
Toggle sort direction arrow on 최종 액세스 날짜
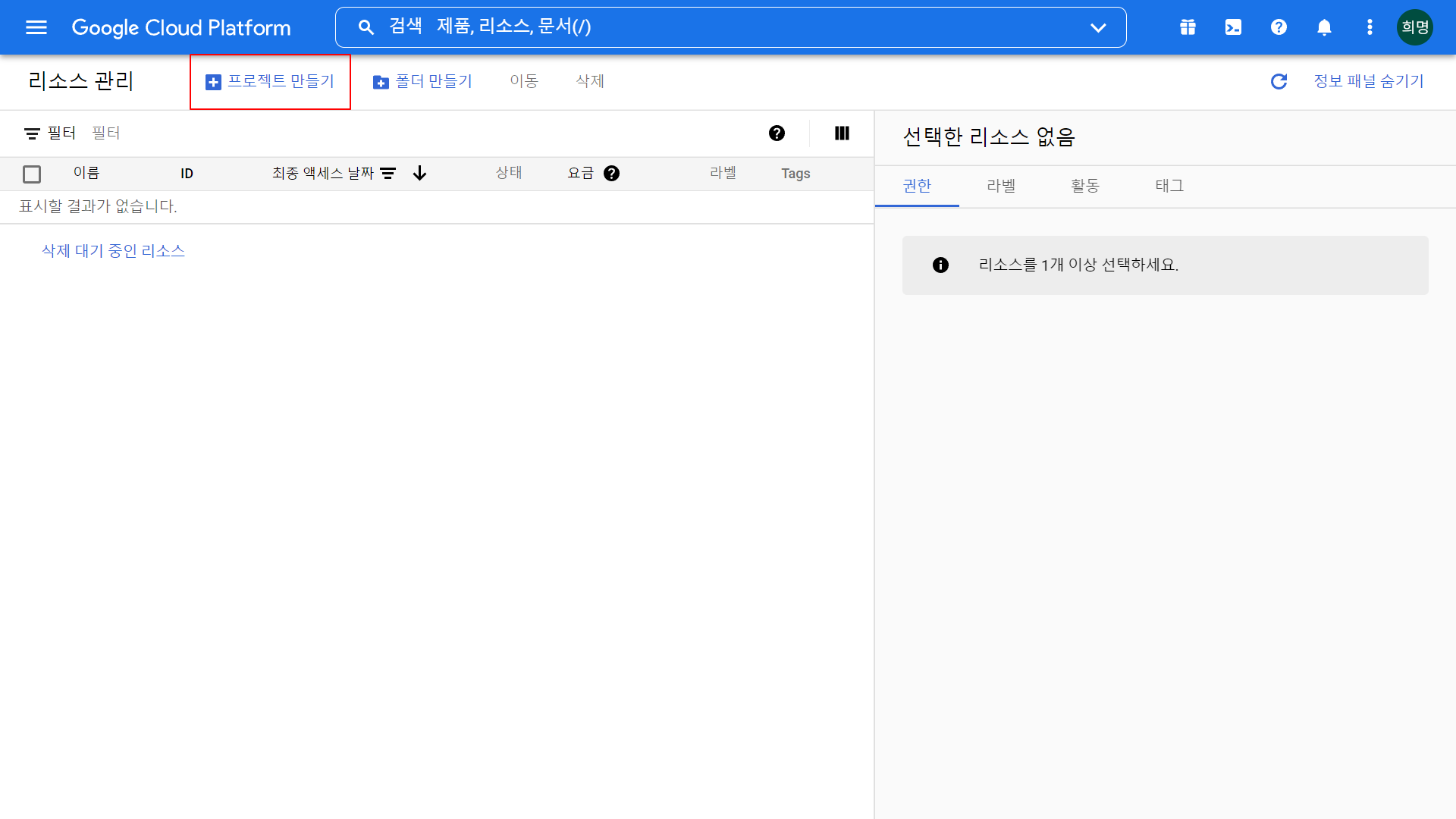coord(419,174)
